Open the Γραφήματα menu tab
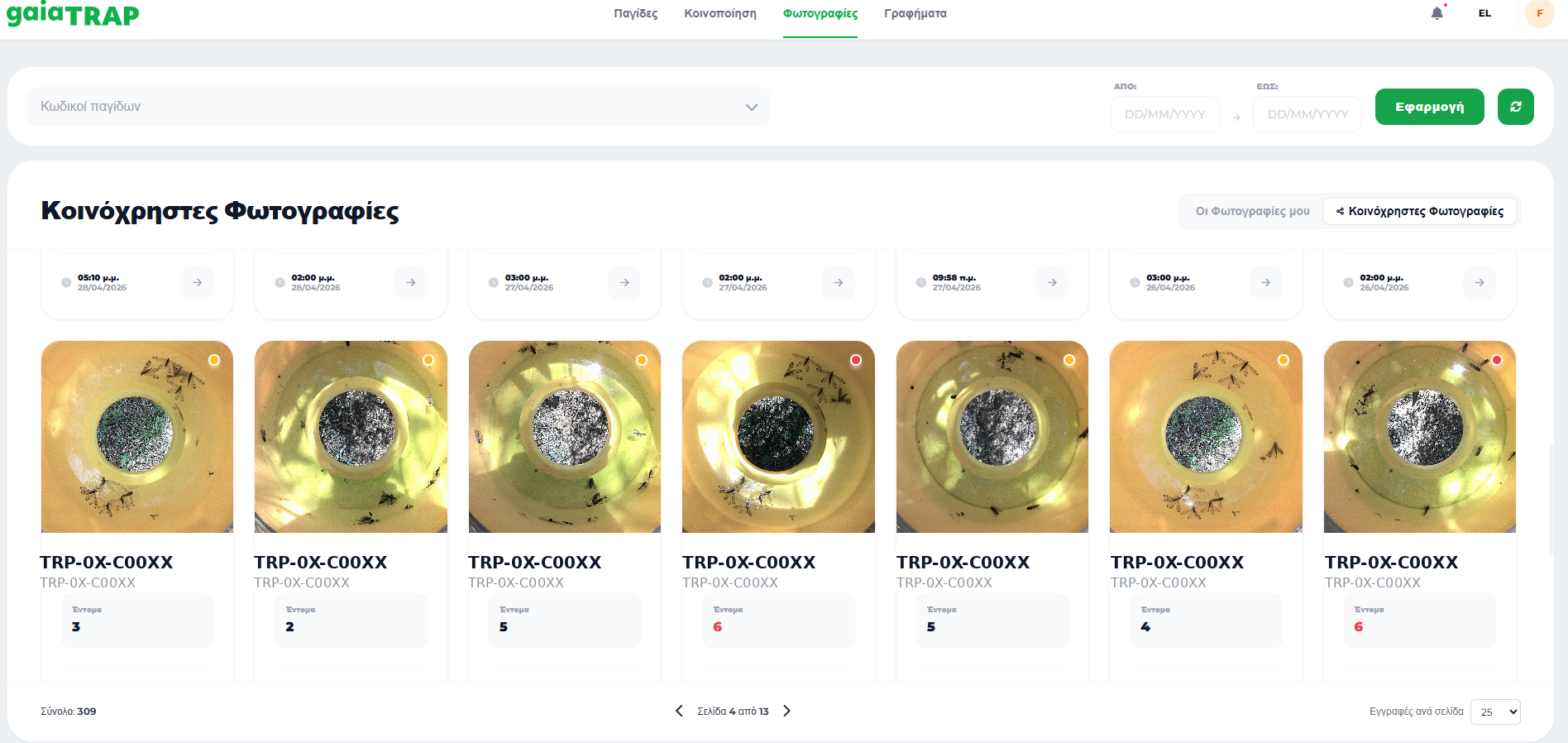Image resolution: width=1568 pixels, height=743 pixels. [915, 14]
